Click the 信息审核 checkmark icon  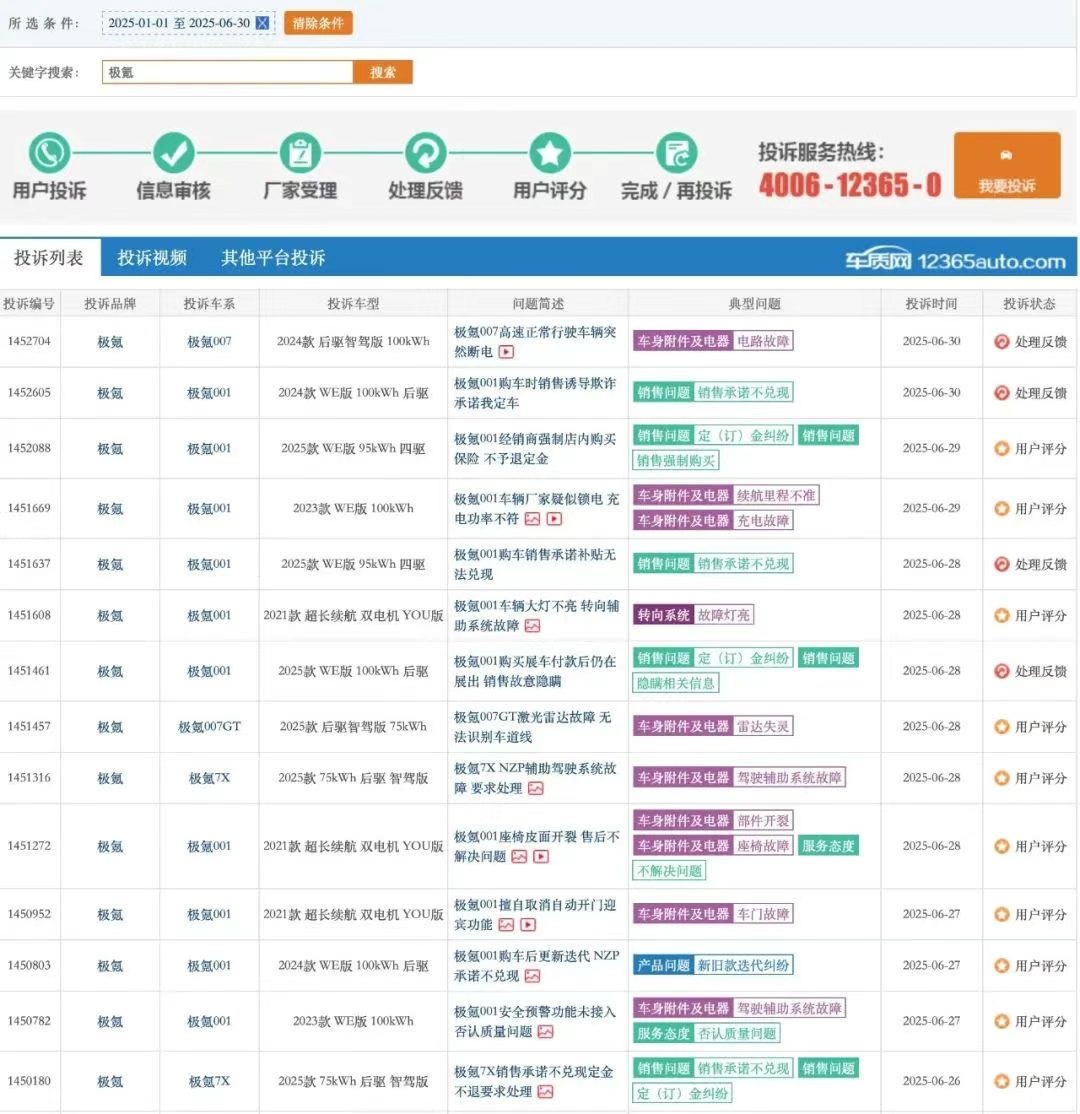(173, 152)
